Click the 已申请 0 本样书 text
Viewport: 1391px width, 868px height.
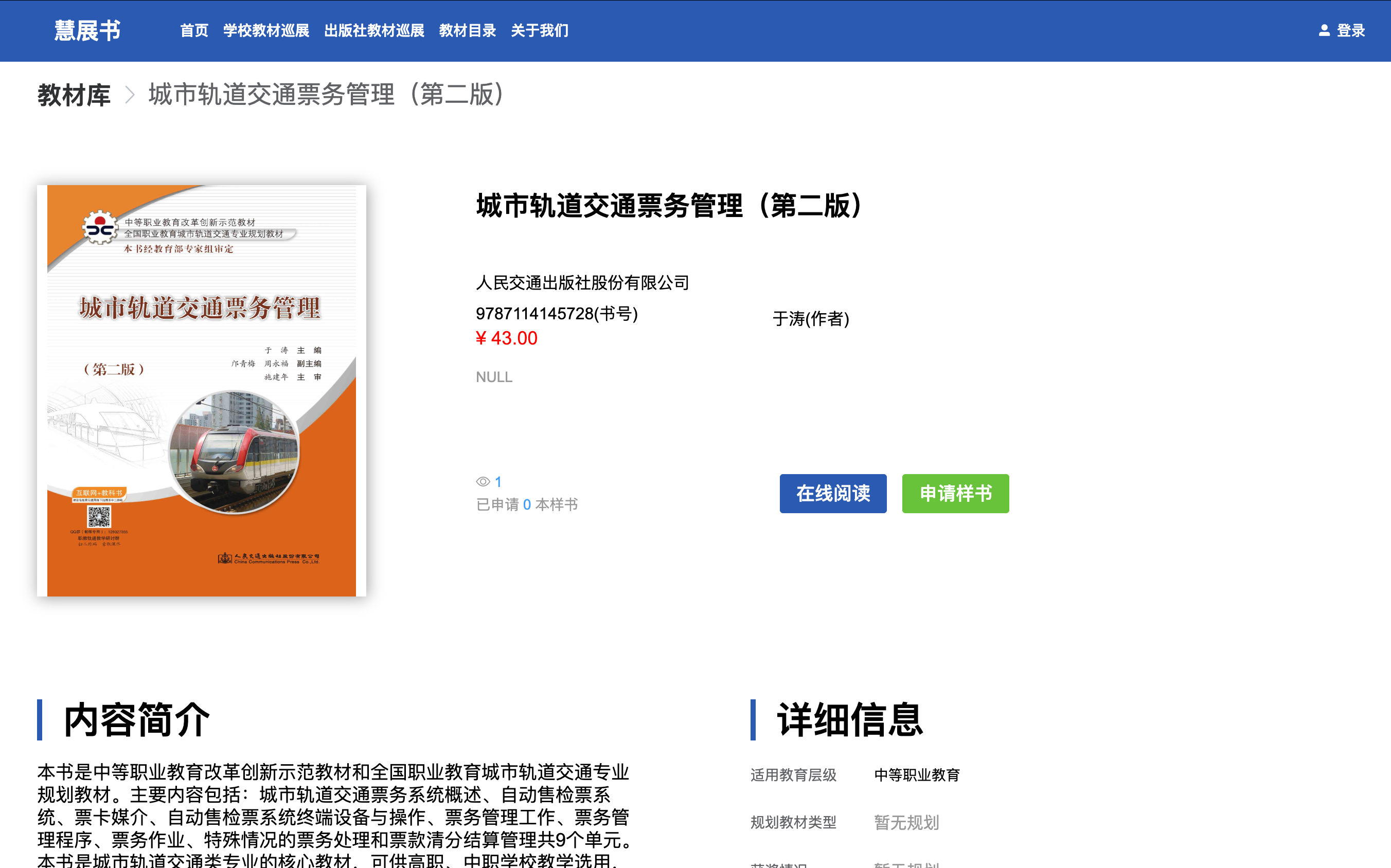[527, 504]
